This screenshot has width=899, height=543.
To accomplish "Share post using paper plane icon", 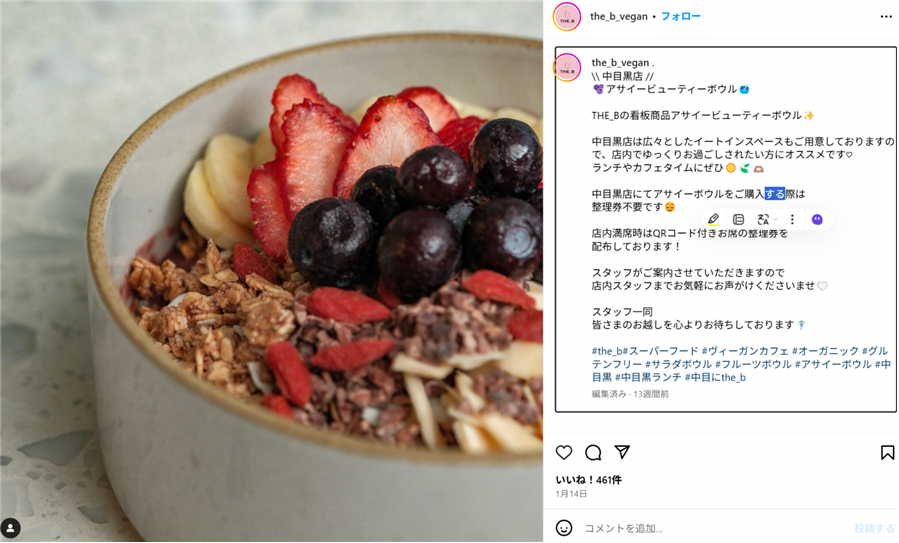I will click(x=622, y=452).
